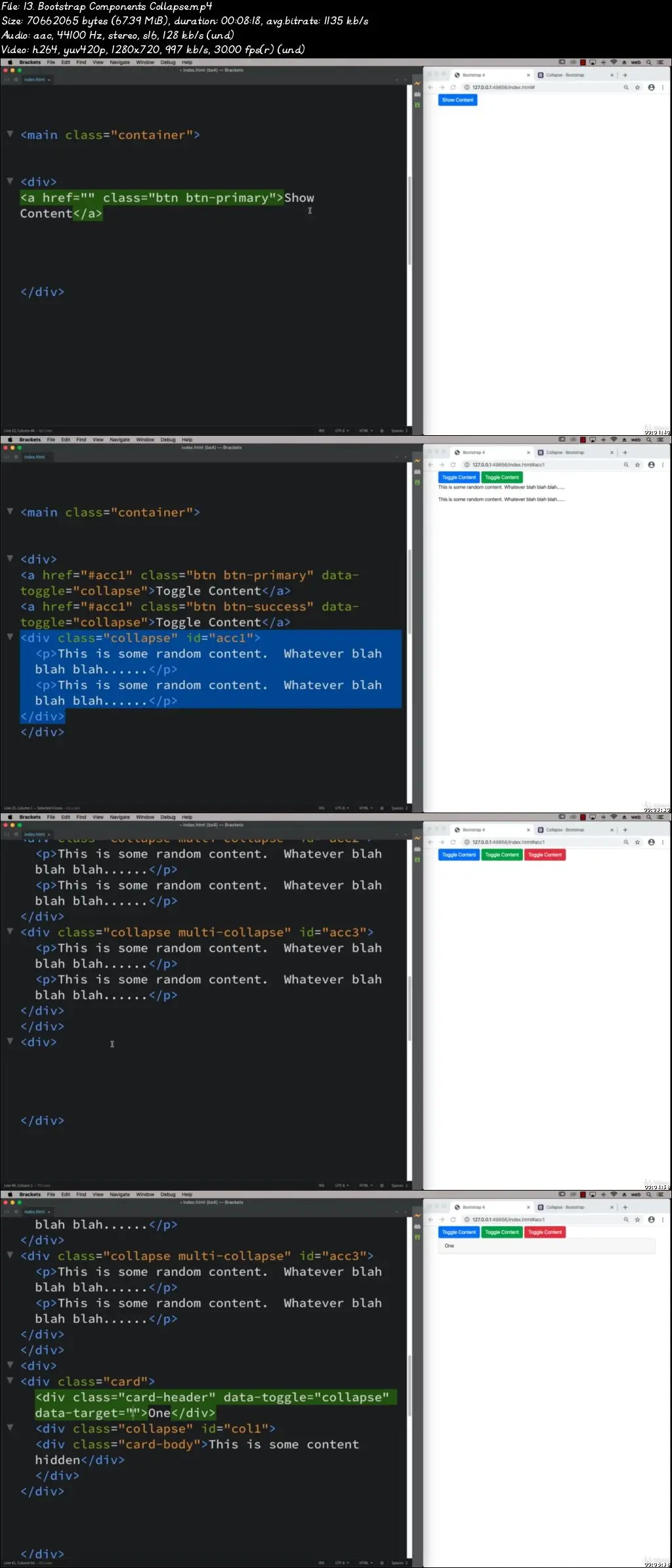Open Chrome profile icon in first frame
The image size is (672, 1568).
tap(651, 87)
